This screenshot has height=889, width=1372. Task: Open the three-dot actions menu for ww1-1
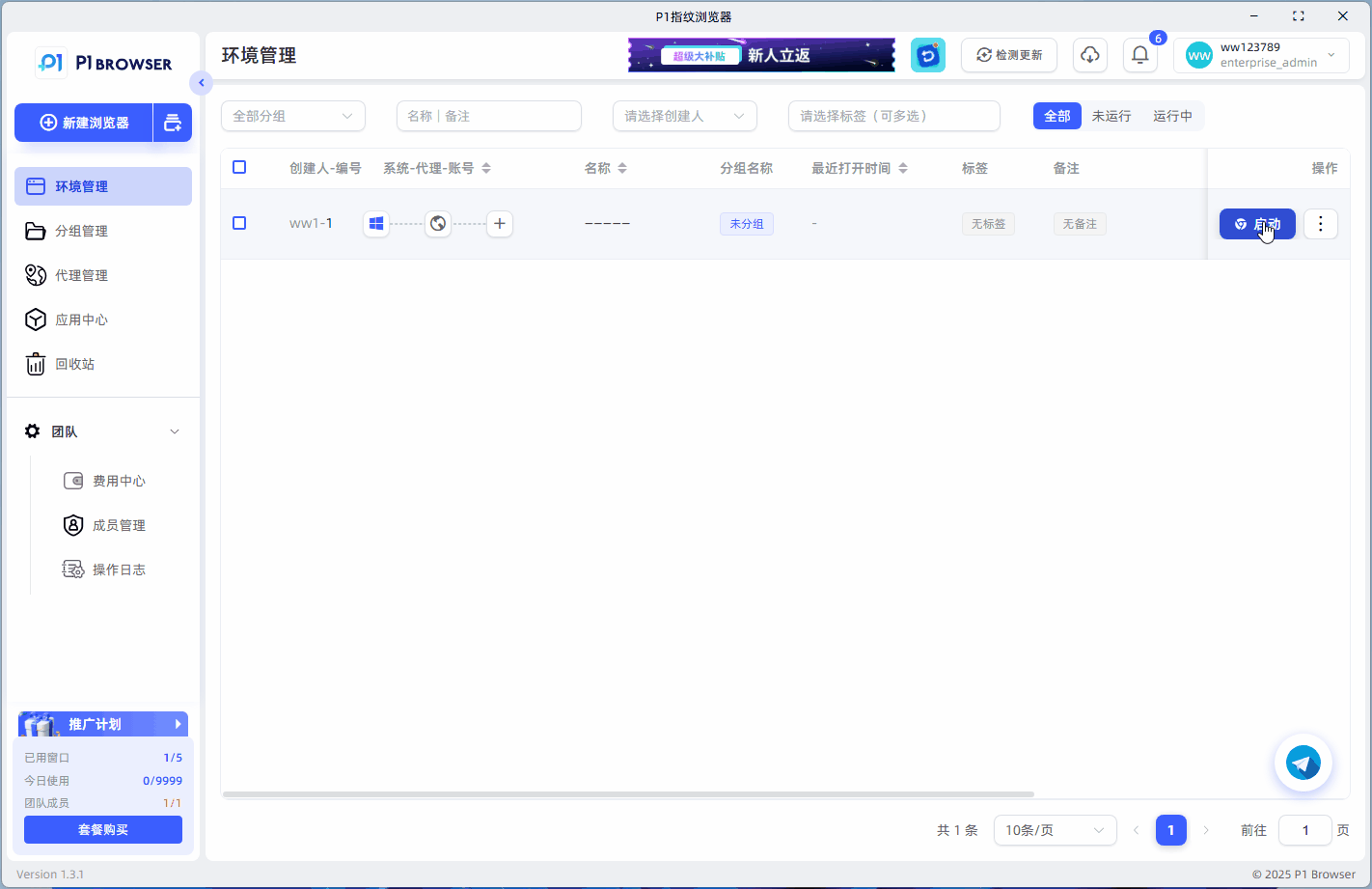(x=1320, y=223)
